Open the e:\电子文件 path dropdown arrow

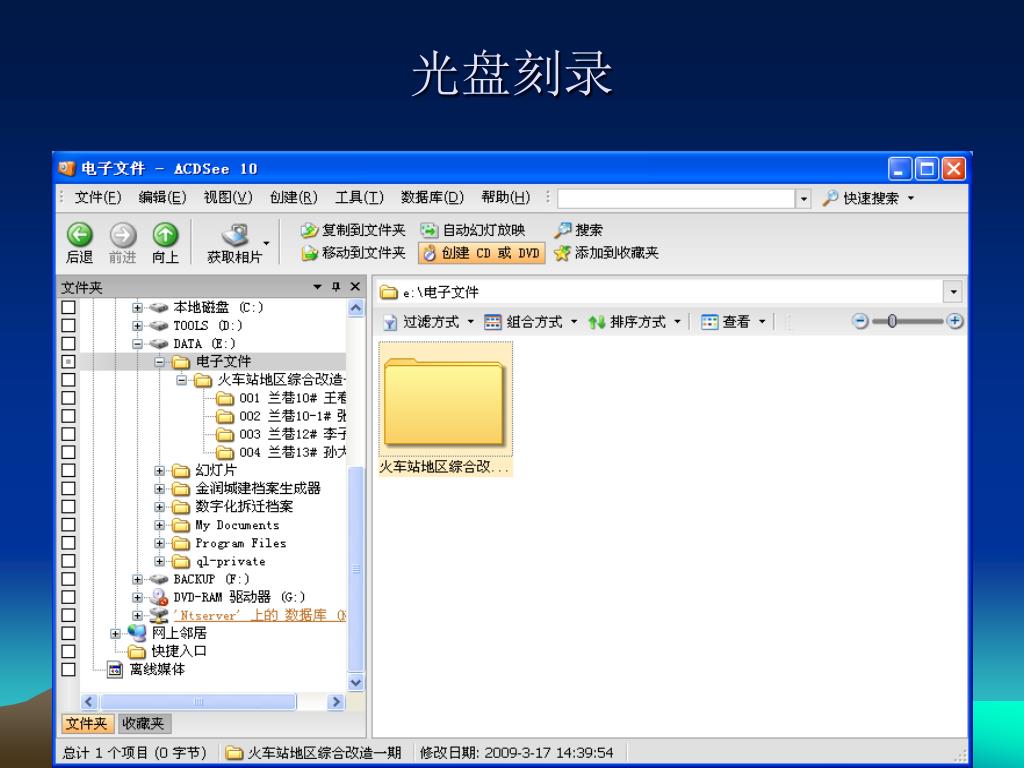click(953, 292)
